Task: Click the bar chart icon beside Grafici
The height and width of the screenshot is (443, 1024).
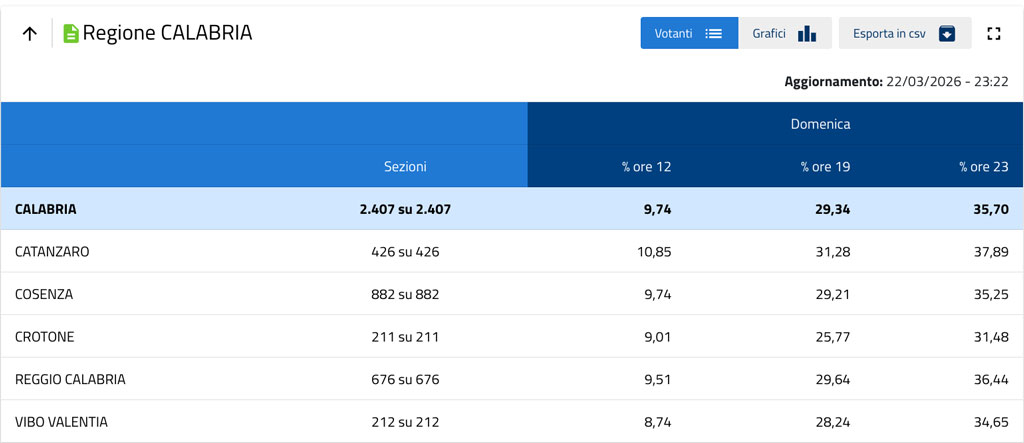Action: pyautogui.click(x=807, y=33)
